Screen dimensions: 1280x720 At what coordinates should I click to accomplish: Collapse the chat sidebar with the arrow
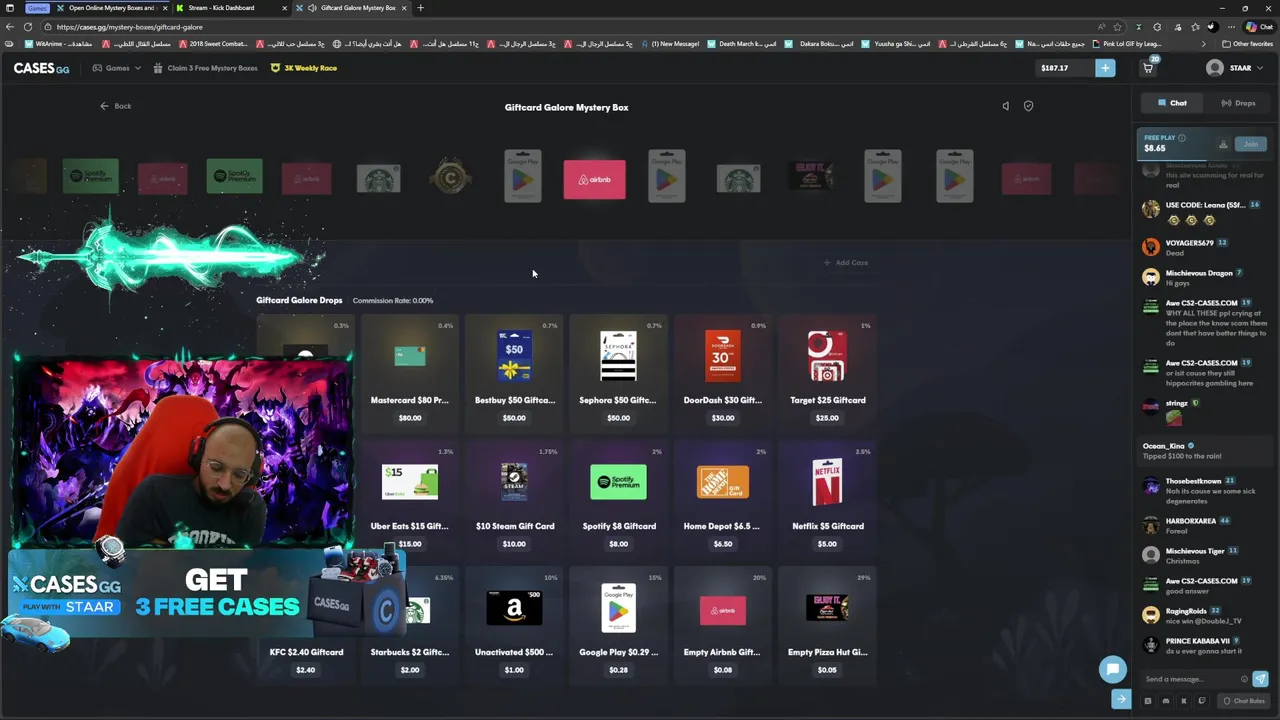[x=1121, y=700]
